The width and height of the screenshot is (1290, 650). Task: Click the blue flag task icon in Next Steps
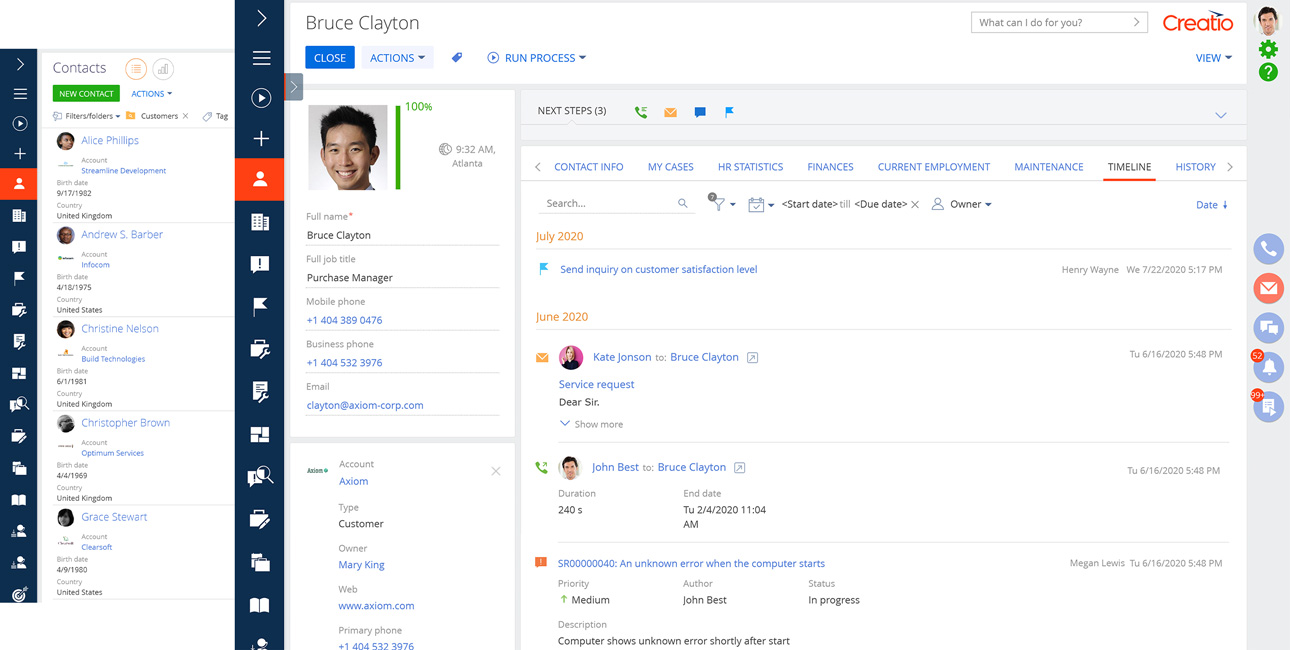click(x=729, y=112)
